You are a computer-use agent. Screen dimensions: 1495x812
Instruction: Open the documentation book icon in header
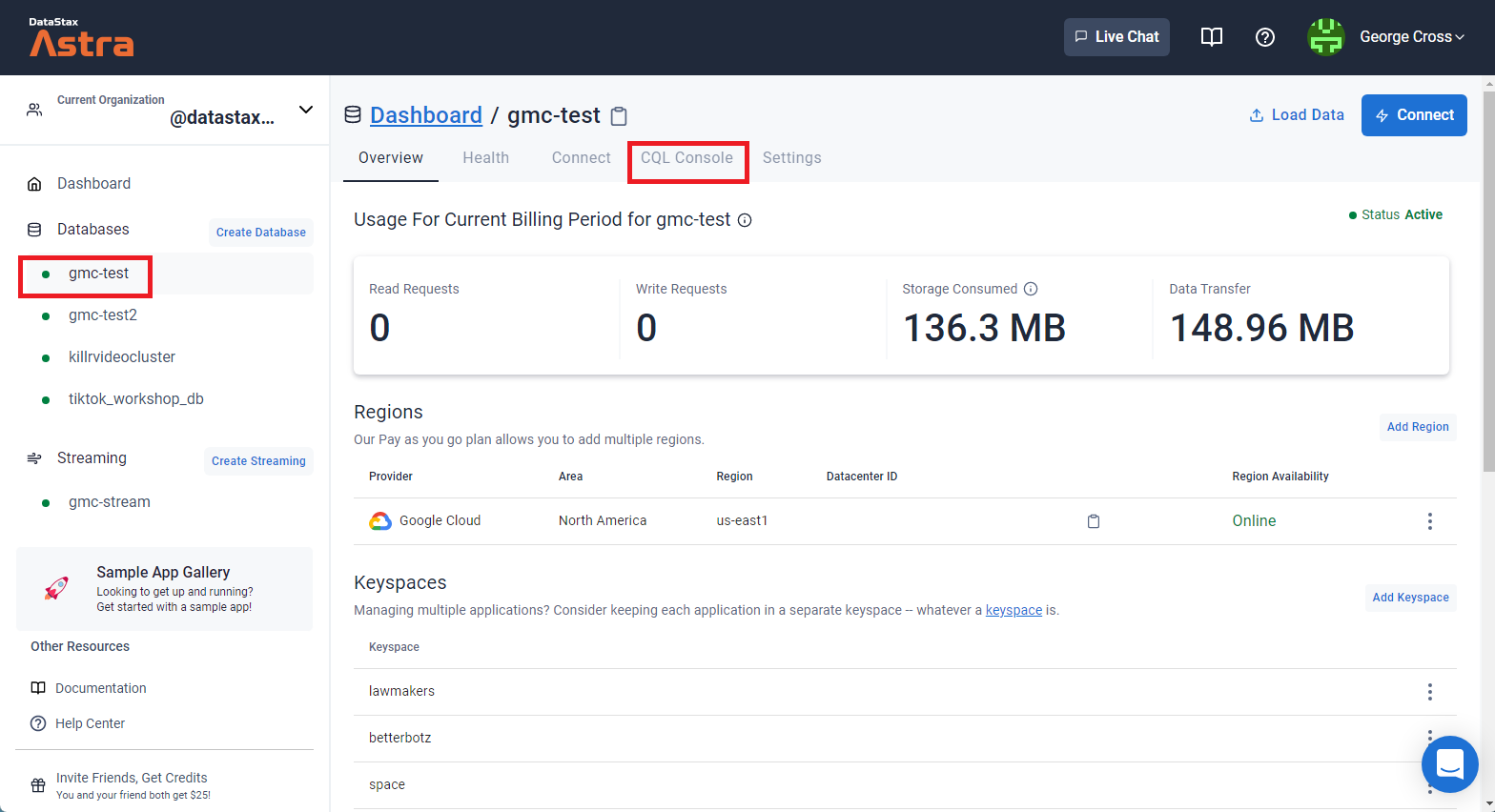pos(1211,37)
